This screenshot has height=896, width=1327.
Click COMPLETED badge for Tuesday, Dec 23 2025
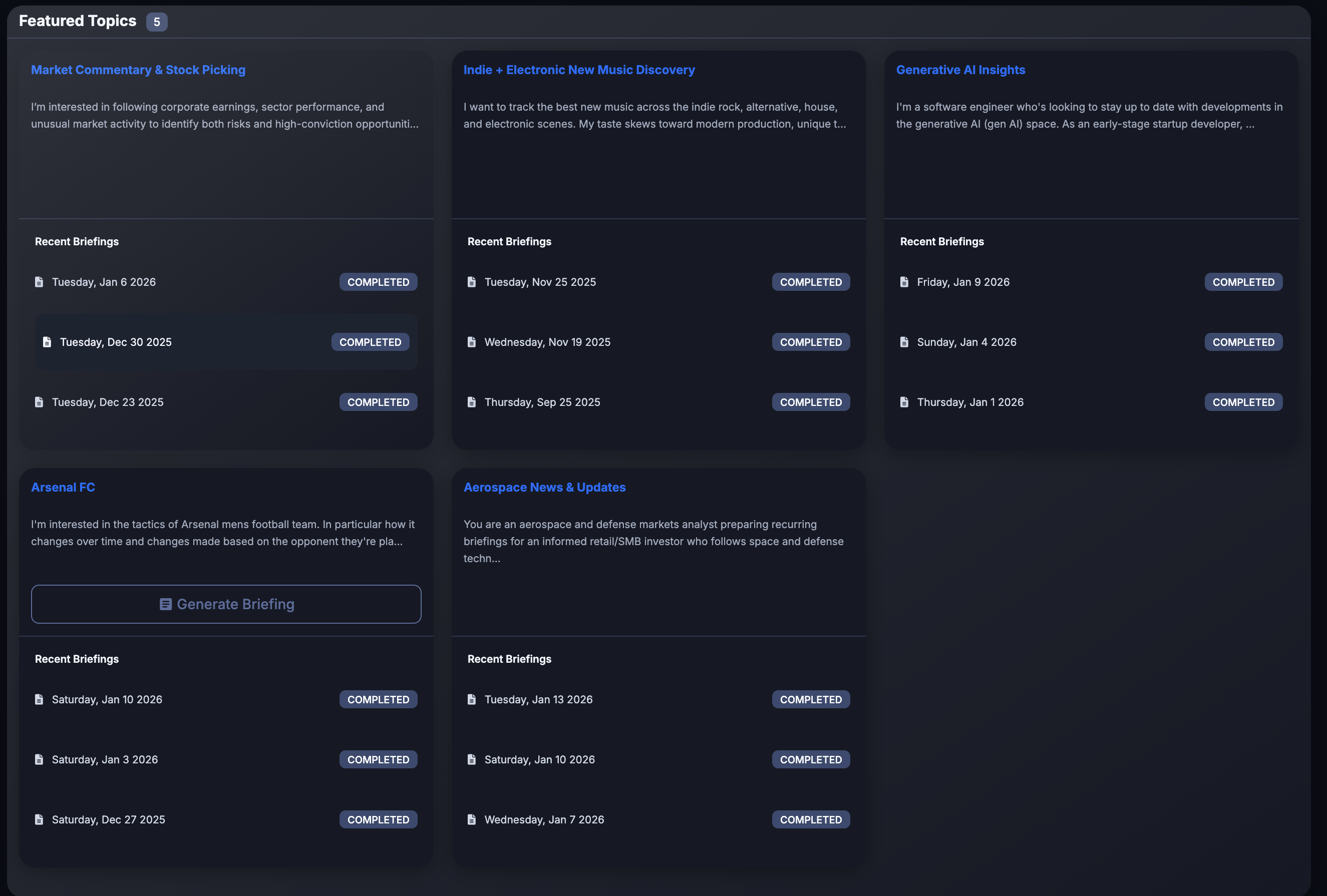(378, 402)
